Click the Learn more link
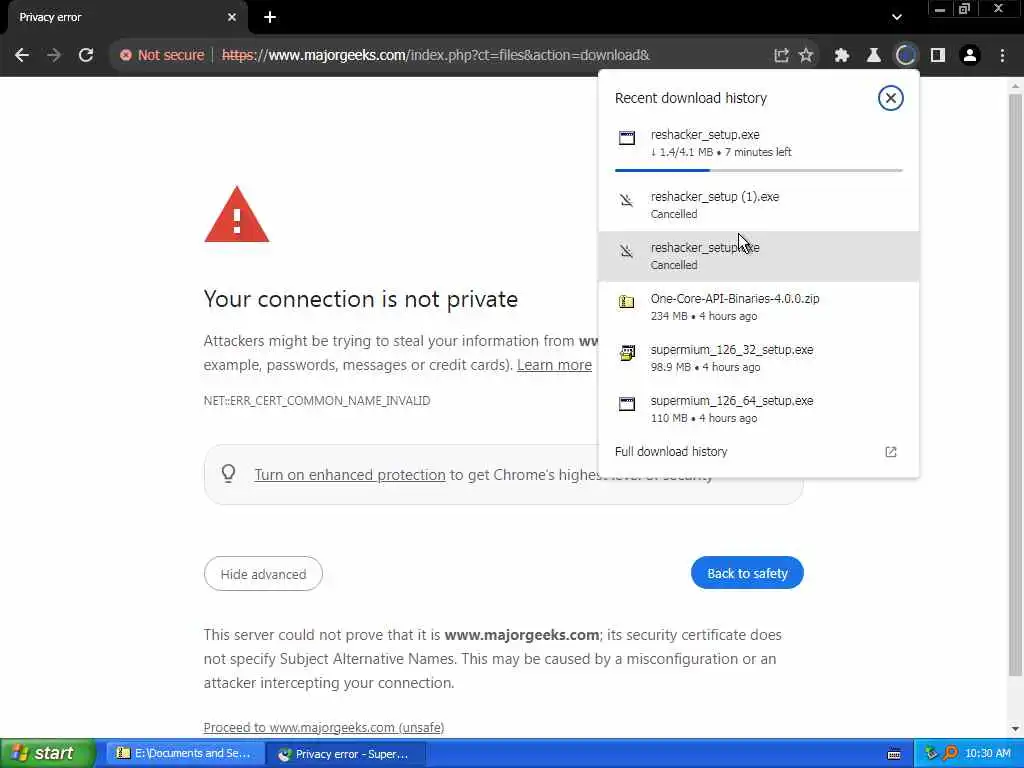1024x768 pixels. click(x=554, y=365)
